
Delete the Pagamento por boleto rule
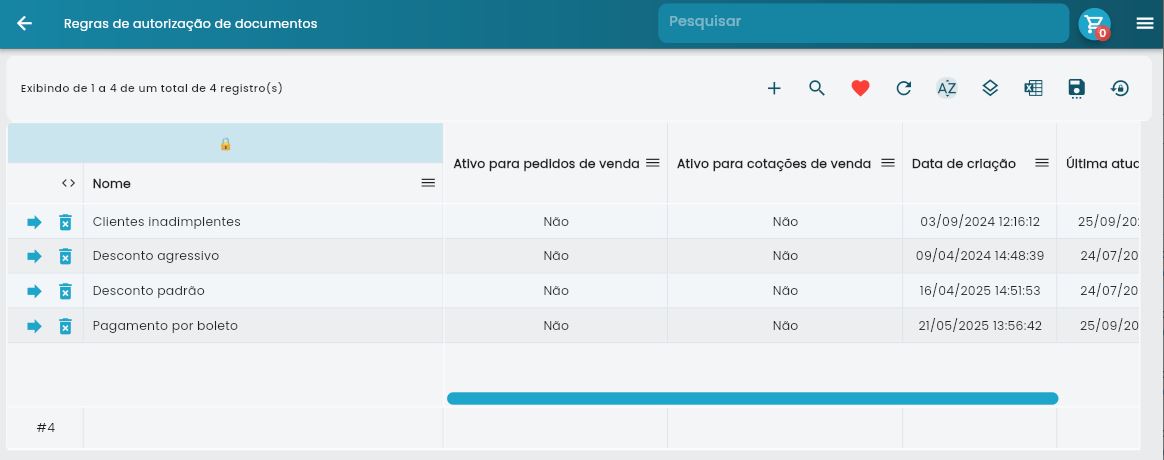65,326
